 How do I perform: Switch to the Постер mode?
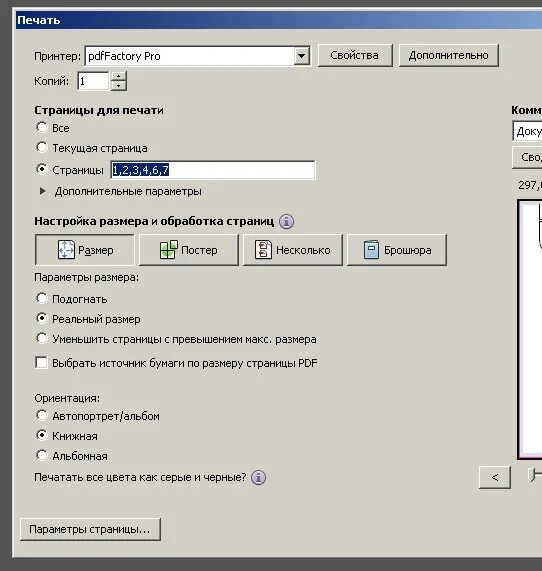(189, 250)
